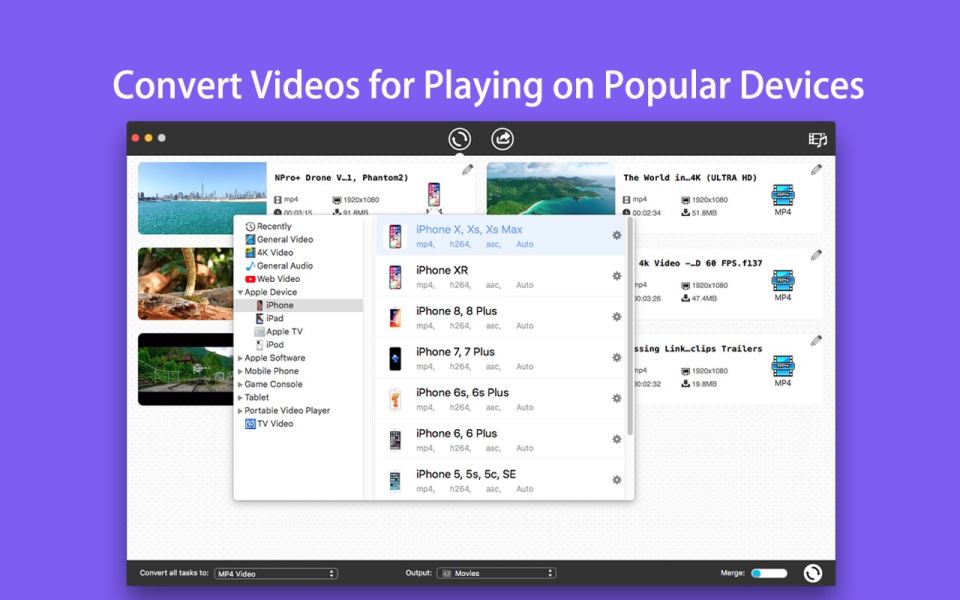Toggle the Merge switch

[769, 574]
